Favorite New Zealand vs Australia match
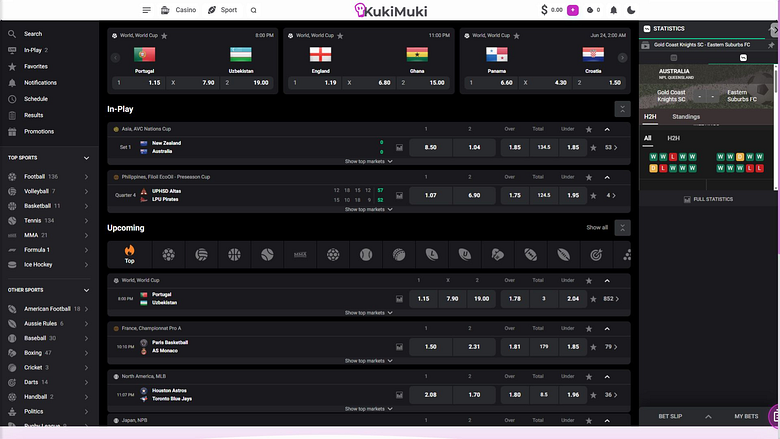This screenshot has width=780, height=439. pyautogui.click(x=593, y=148)
